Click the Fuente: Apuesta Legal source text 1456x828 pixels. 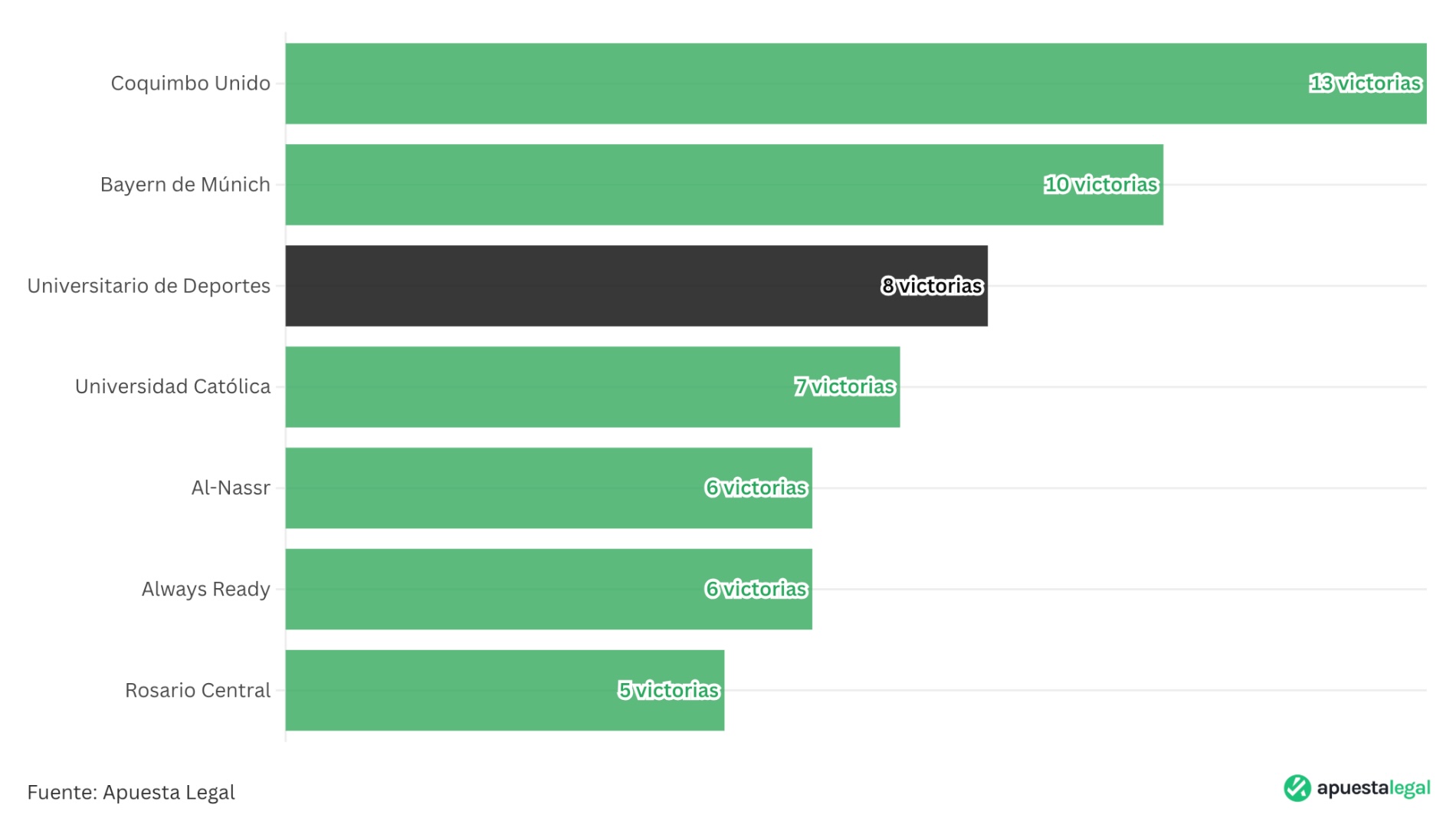click(x=131, y=792)
